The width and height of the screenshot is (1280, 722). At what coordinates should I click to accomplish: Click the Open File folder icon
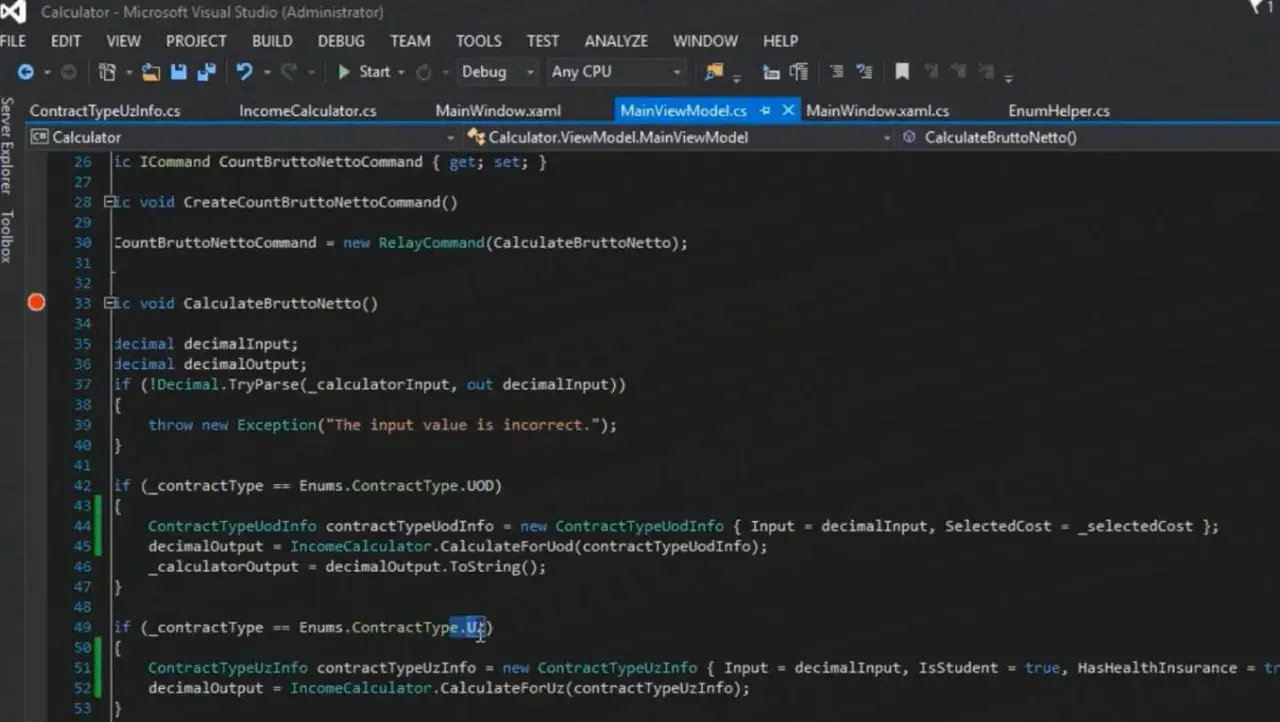(x=150, y=72)
